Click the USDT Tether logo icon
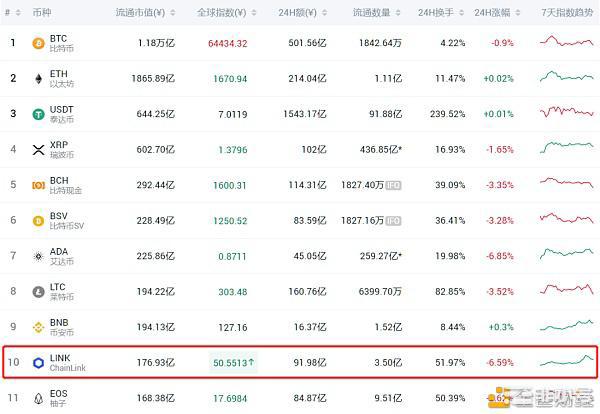 click(x=38, y=114)
